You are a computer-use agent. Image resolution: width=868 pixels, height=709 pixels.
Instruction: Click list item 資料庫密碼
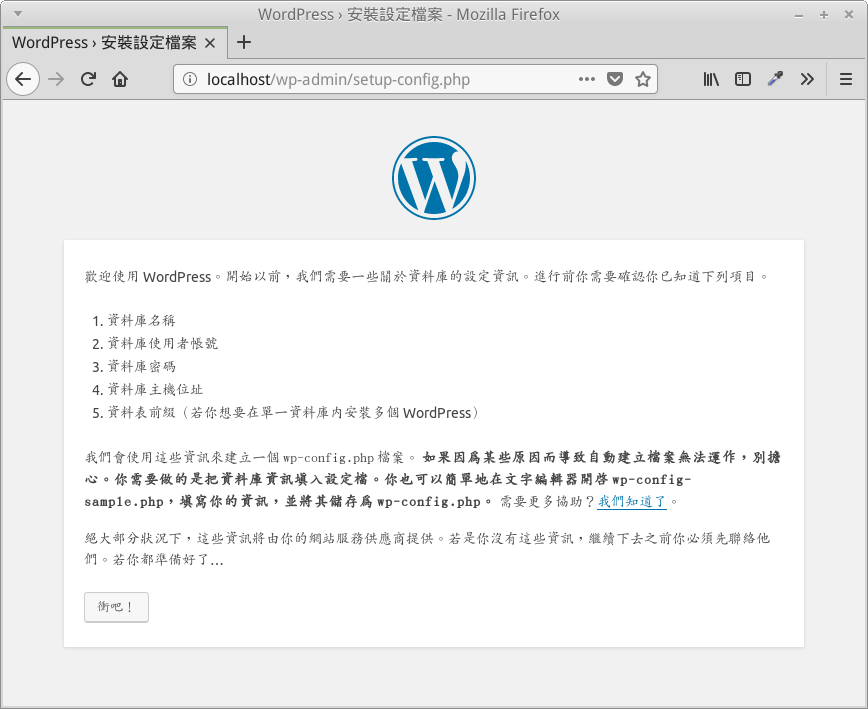click(x=141, y=366)
